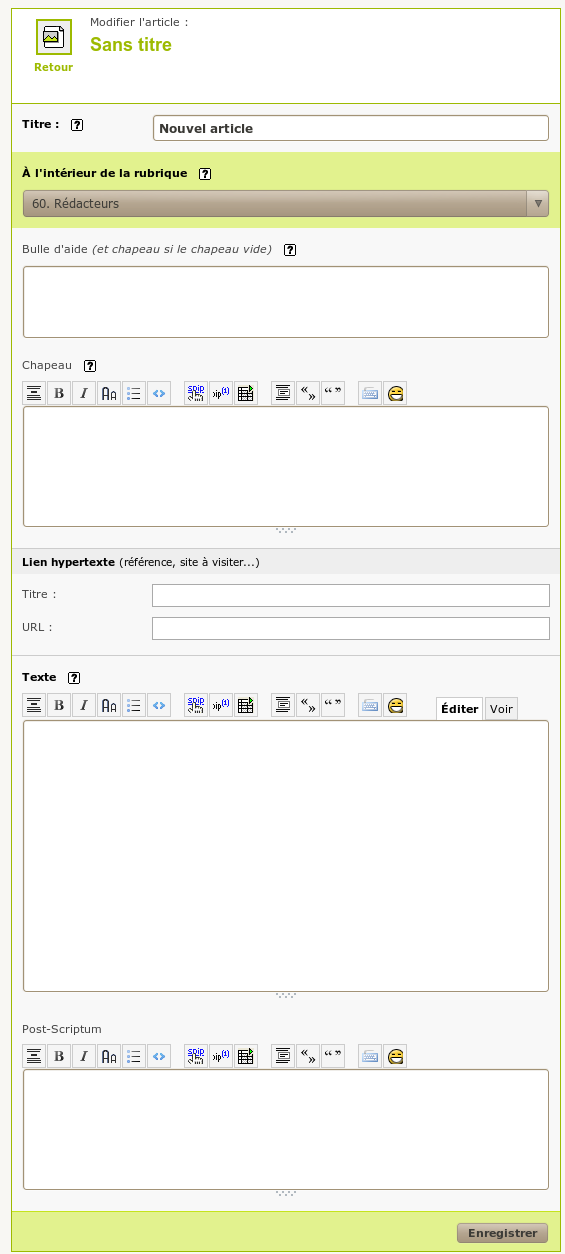Insert heading from Chapeau toolbar's first icon

point(34,394)
